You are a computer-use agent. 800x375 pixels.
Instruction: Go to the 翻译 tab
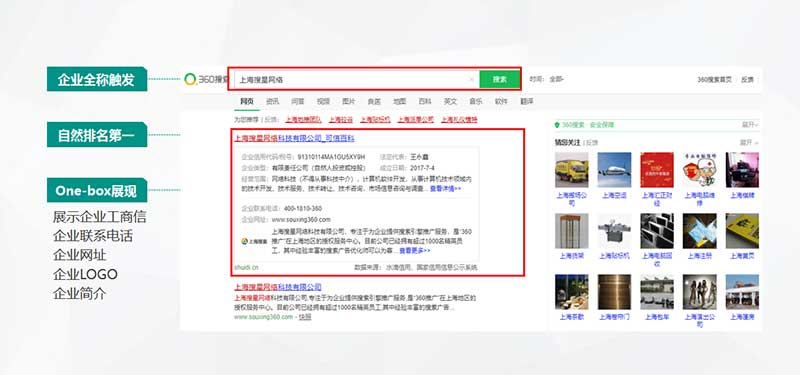coord(527,102)
